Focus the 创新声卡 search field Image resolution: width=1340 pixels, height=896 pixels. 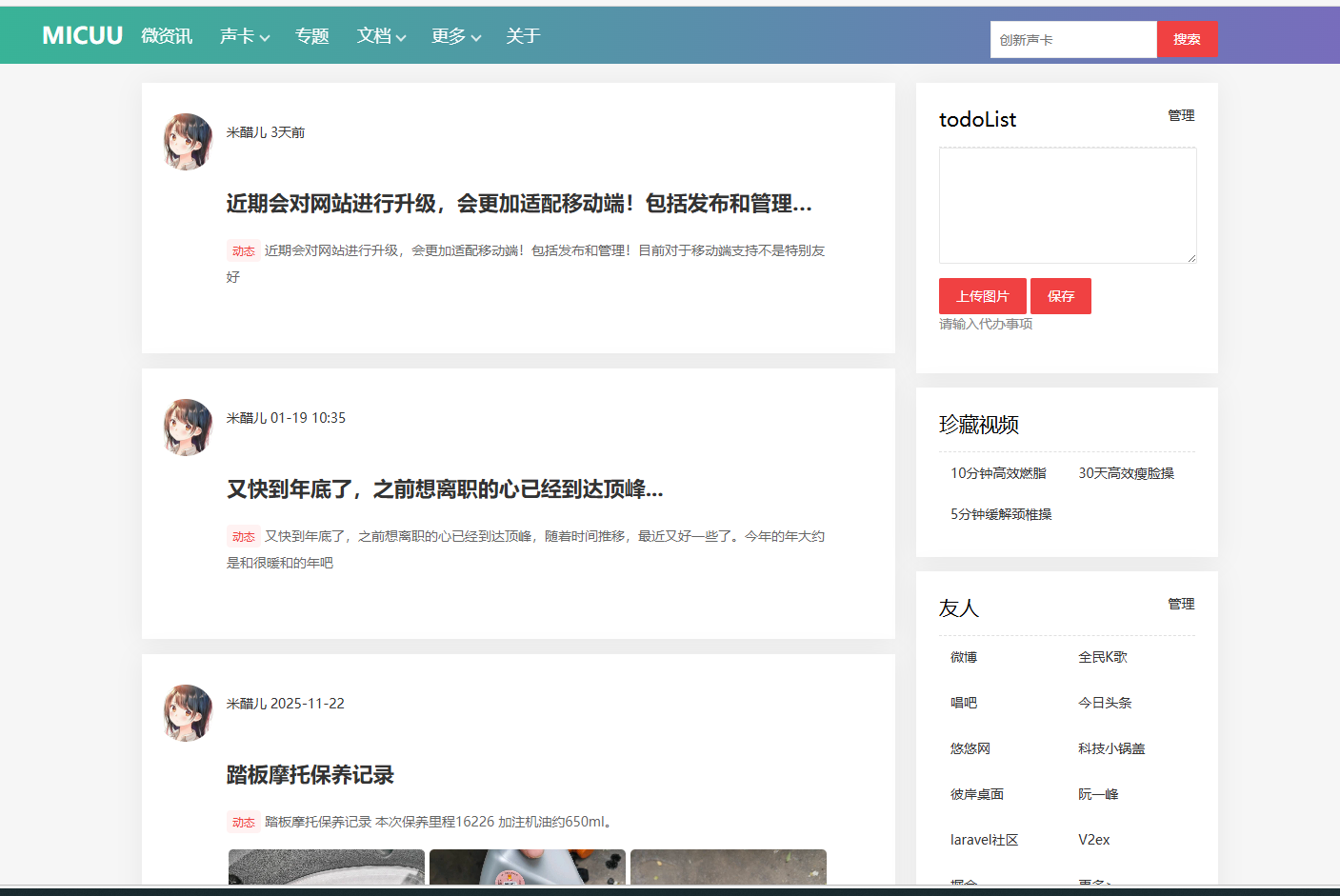click(x=1072, y=40)
